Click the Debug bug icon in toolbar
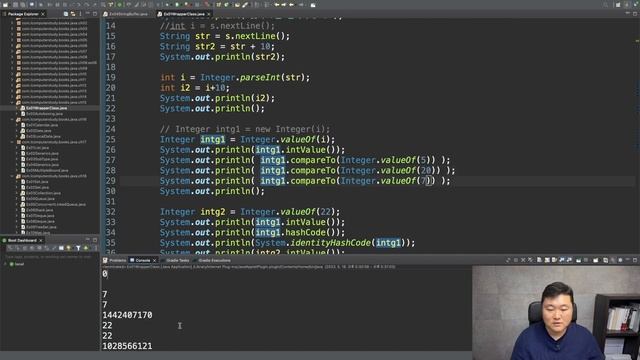 [x=167, y=4]
